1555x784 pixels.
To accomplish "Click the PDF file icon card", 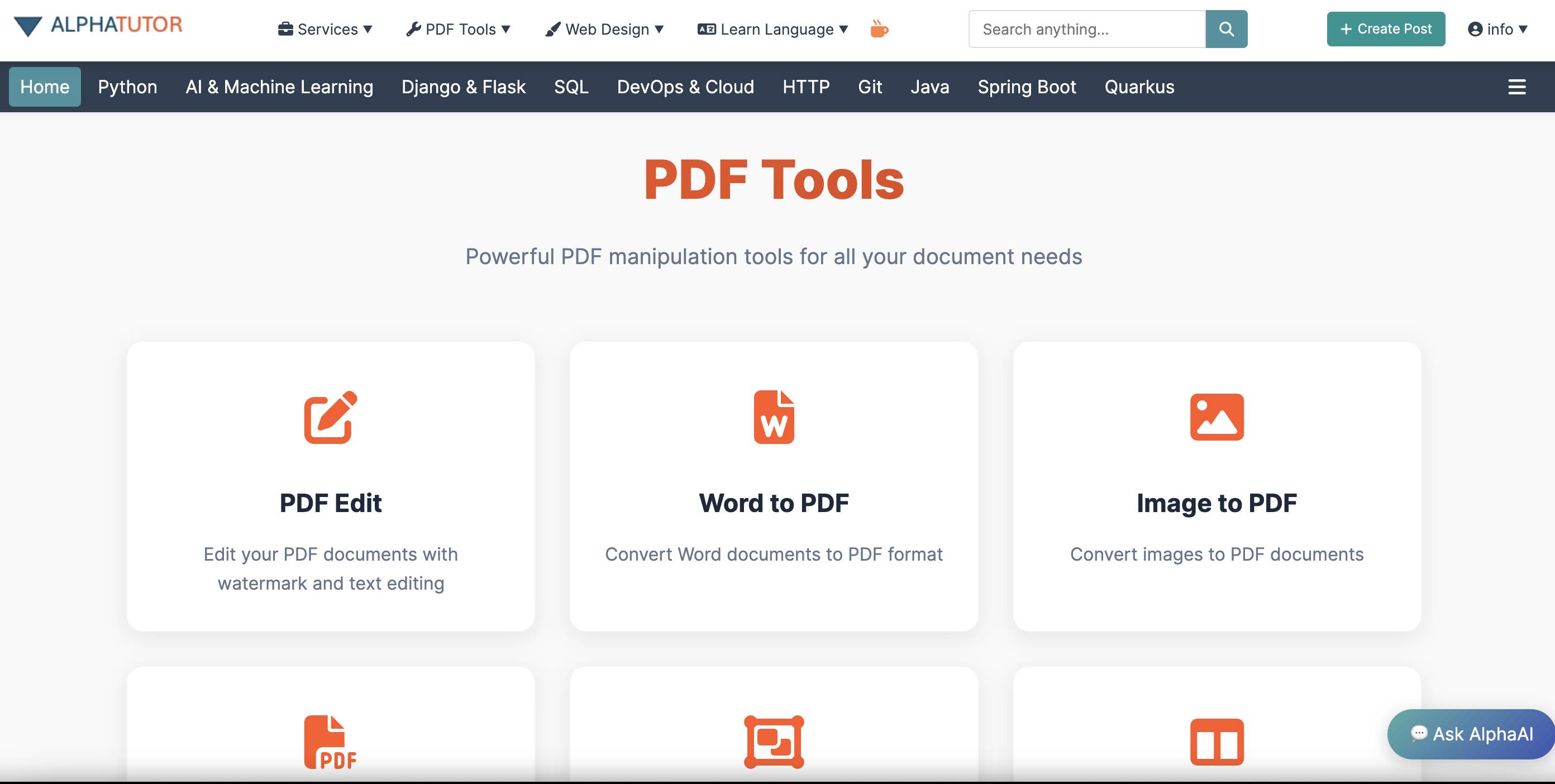I will tap(331, 742).
